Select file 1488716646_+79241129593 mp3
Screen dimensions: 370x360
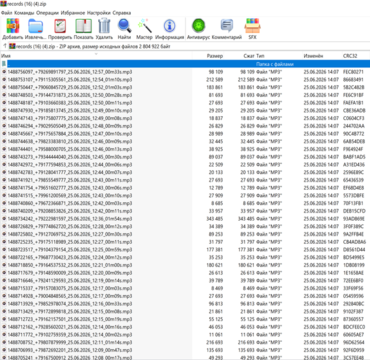pos(70,280)
